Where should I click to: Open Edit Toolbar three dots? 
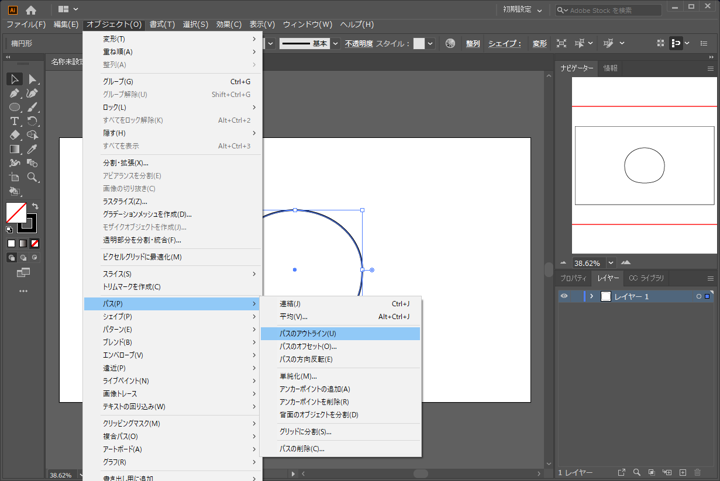[23, 291]
